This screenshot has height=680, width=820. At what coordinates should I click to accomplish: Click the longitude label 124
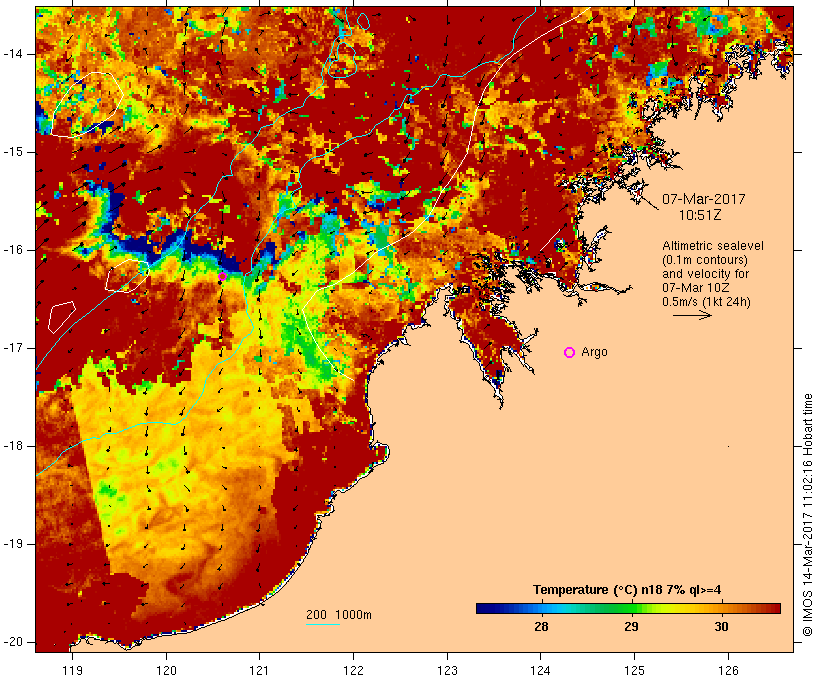541,671
